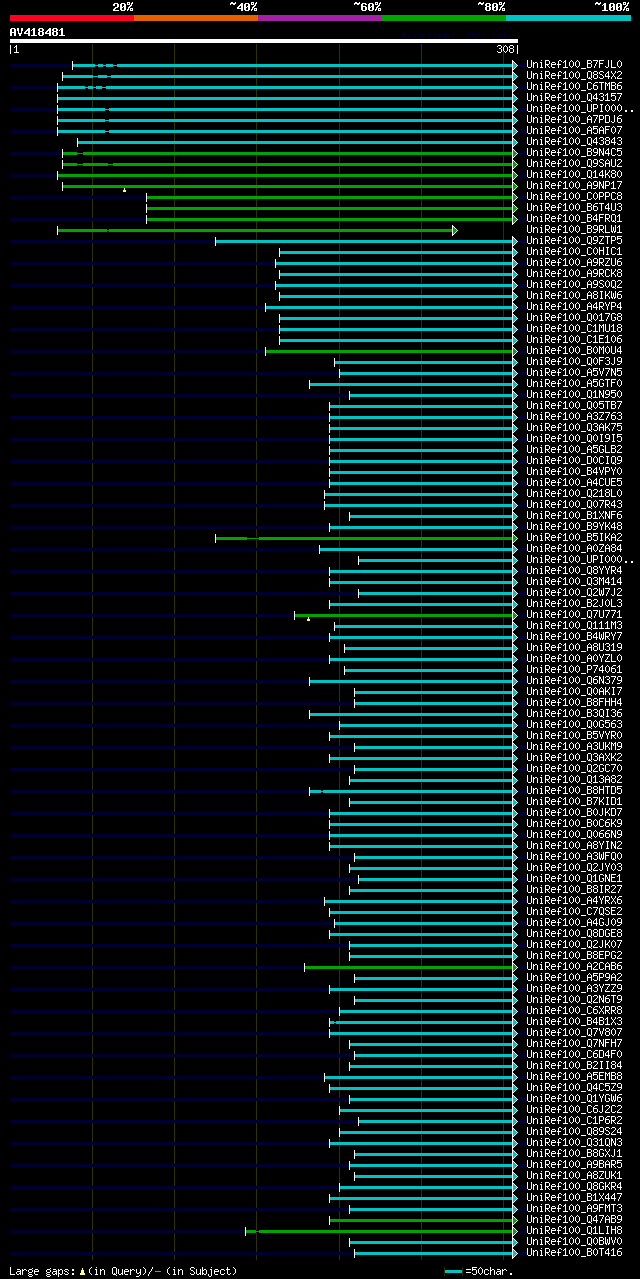640x1279 pixels.
Task: Open hit UniRef100_Q43157
Action: (x=574, y=98)
